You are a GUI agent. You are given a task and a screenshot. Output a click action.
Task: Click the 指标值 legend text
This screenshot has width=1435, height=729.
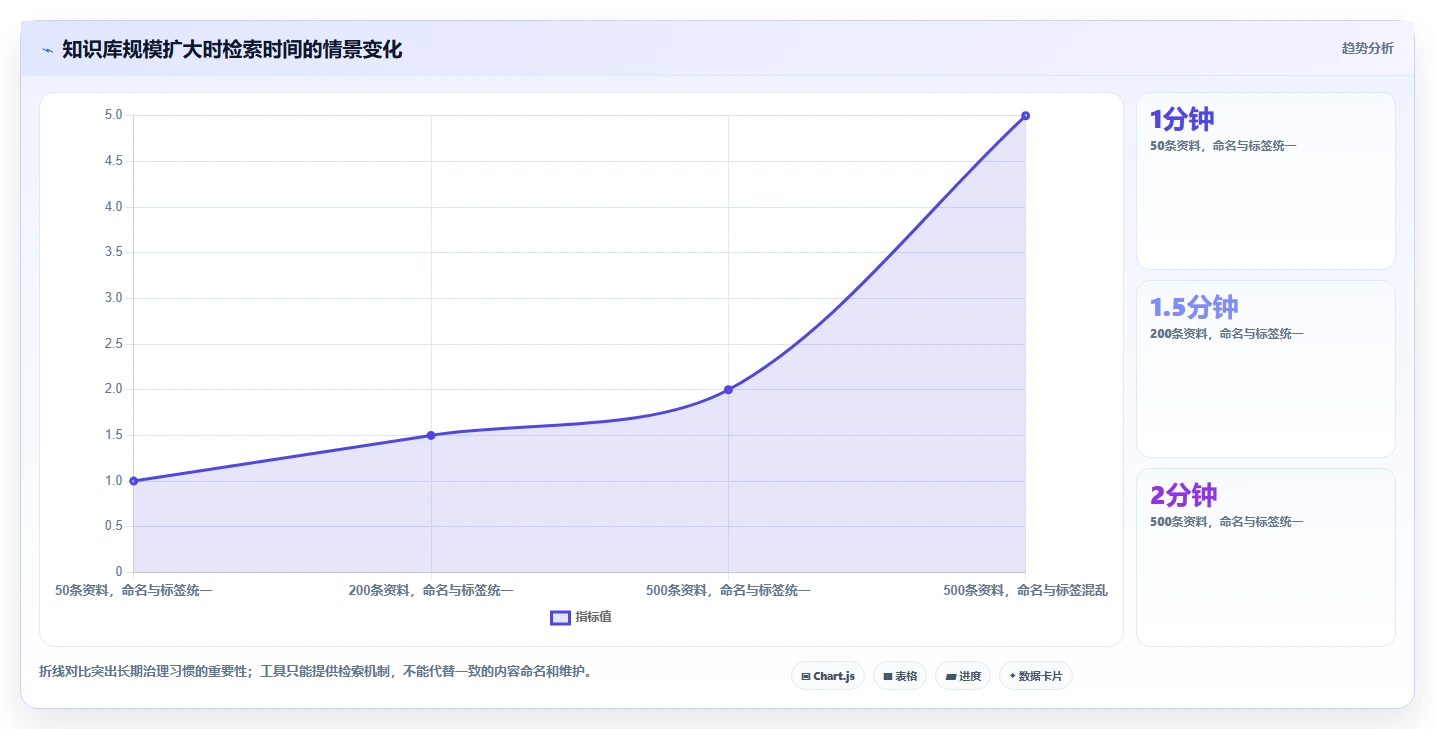point(594,617)
